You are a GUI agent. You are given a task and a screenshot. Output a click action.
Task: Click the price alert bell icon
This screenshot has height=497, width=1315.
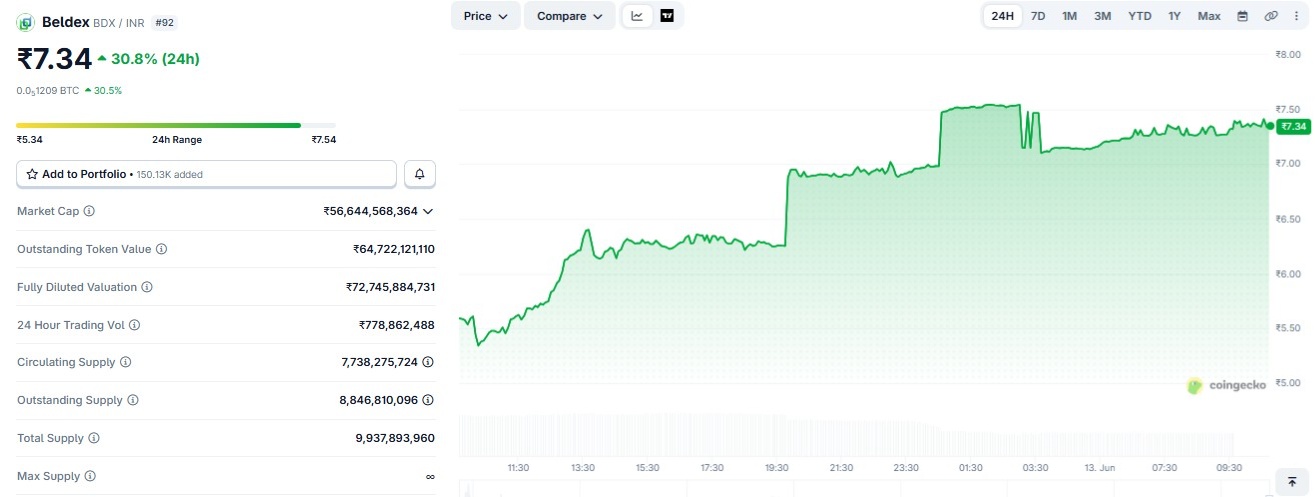coord(420,174)
